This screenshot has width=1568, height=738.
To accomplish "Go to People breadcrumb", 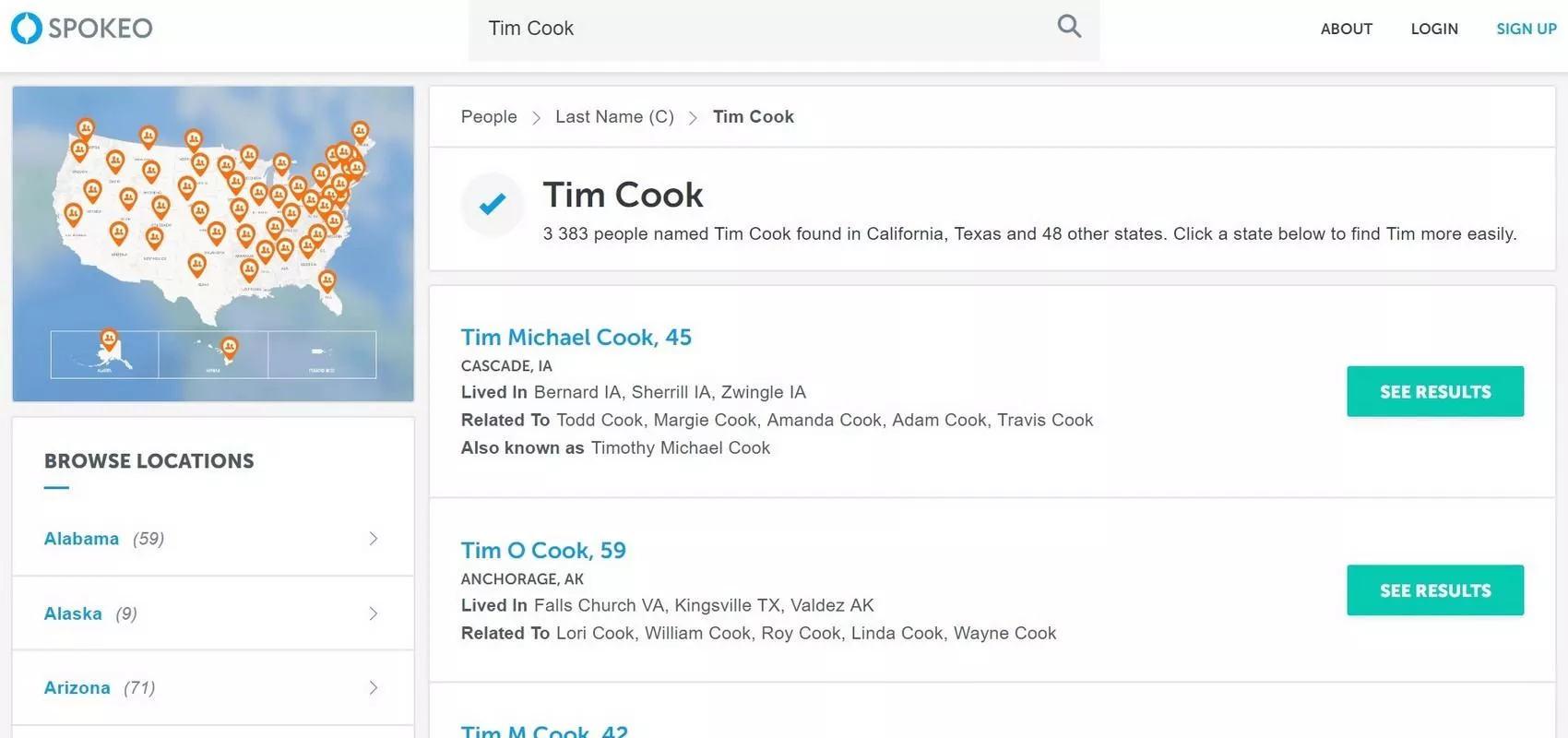I will click(489, 117).
